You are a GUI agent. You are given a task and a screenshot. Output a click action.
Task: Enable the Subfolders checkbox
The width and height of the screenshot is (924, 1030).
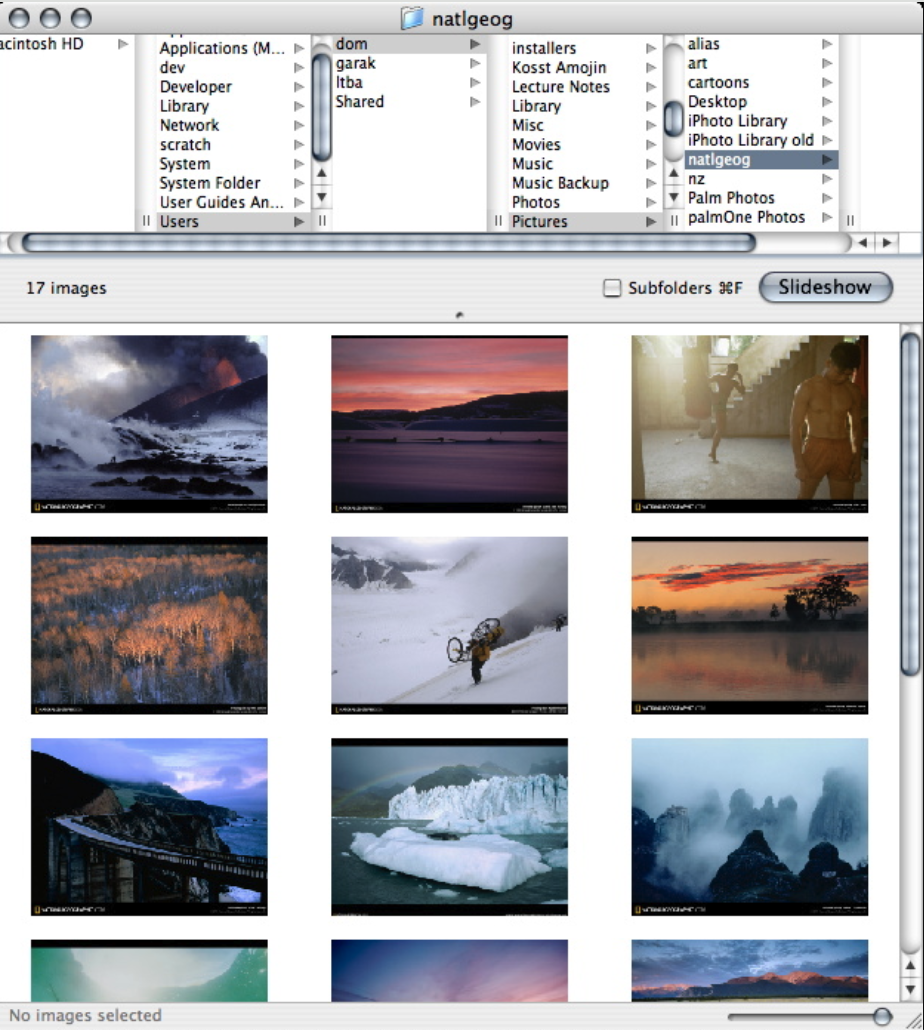point(612,289)
